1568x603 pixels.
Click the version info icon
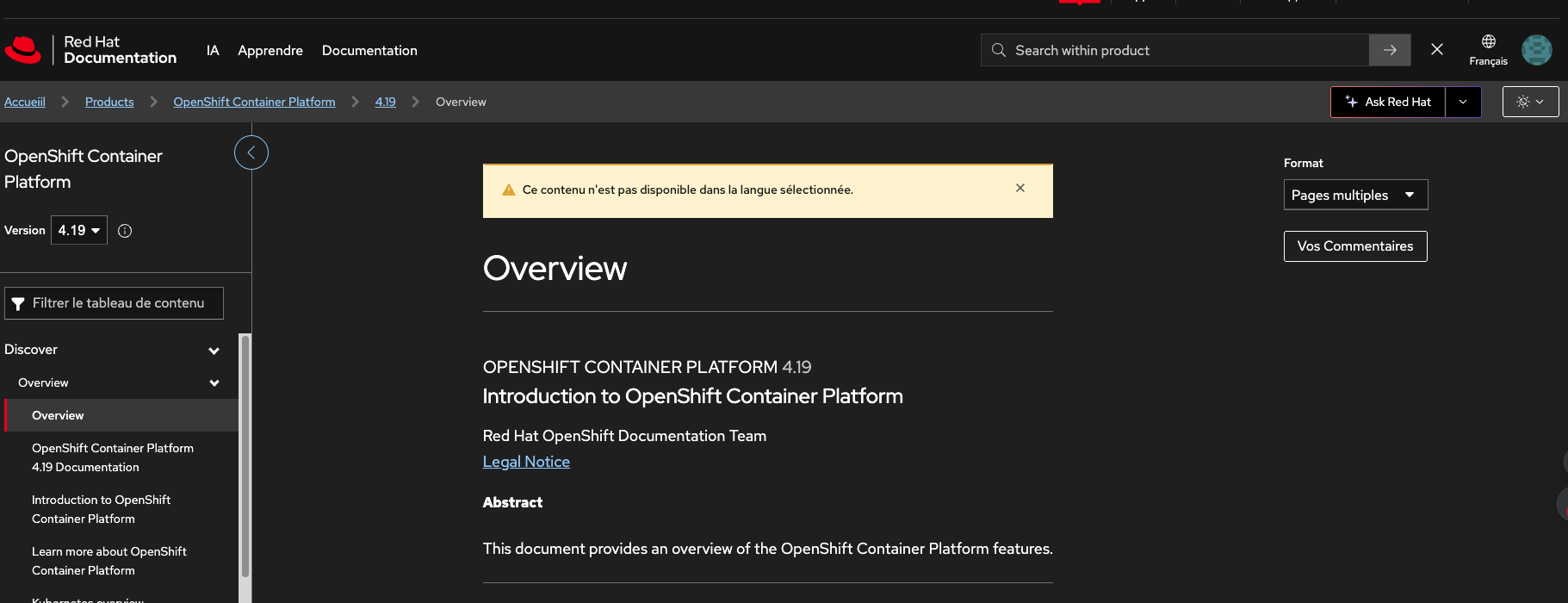pos(125,231)
